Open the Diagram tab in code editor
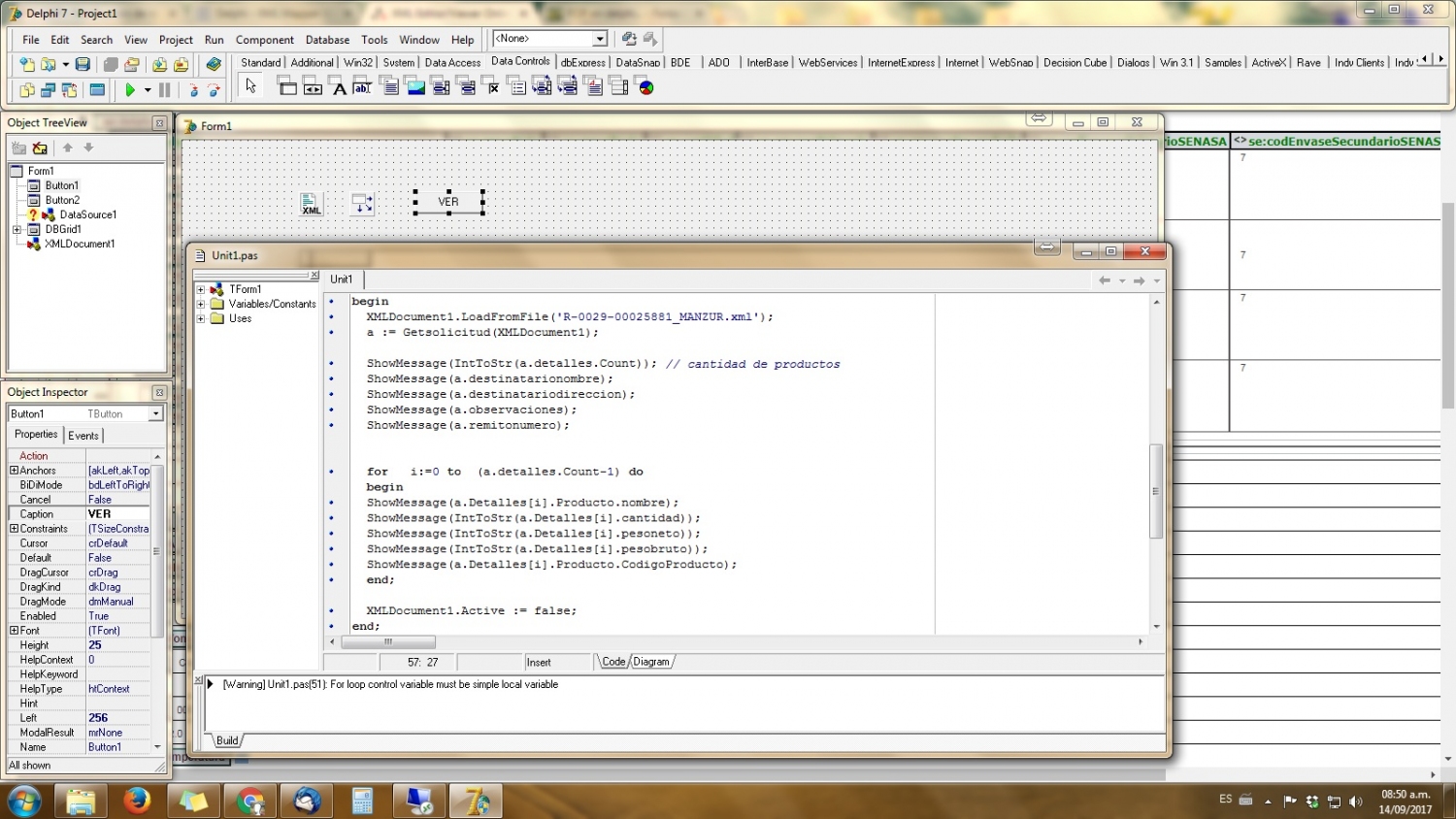Screen dimensions: 1456x819 [651, 662]
